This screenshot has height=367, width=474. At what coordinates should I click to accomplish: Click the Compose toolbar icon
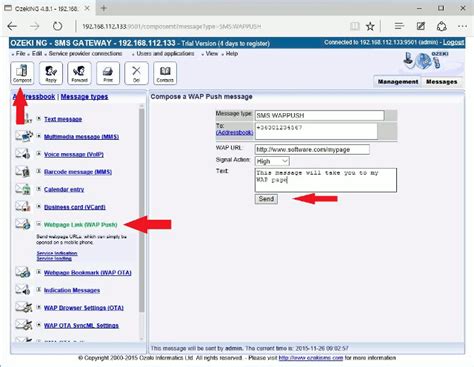[x=22, y=73]
